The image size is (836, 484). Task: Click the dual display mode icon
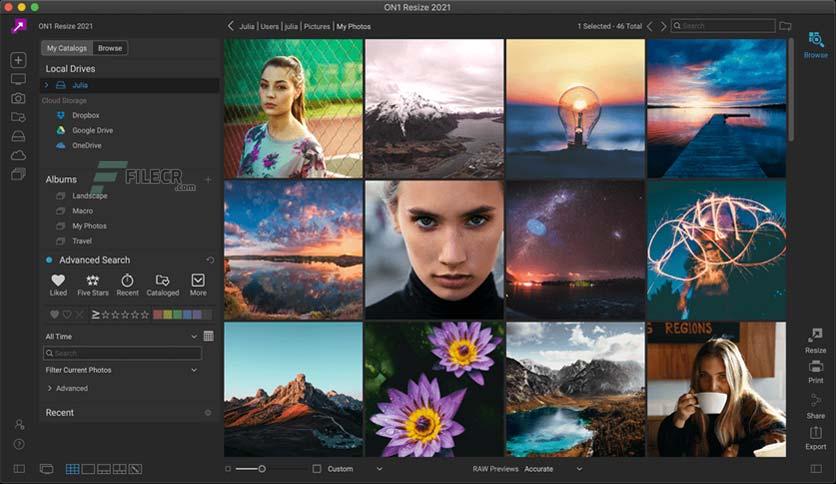click(47, 469)
